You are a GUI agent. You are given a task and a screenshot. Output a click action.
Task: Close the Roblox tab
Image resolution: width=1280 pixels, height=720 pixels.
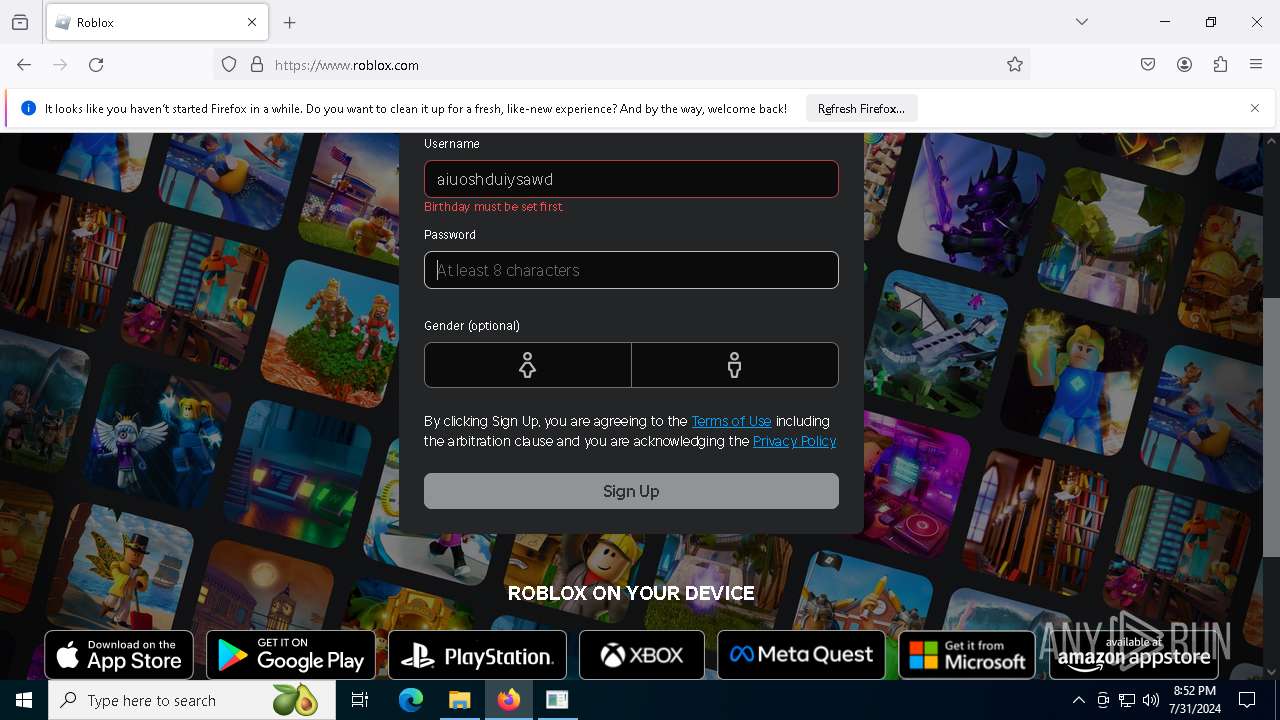[x=252, y=22]
